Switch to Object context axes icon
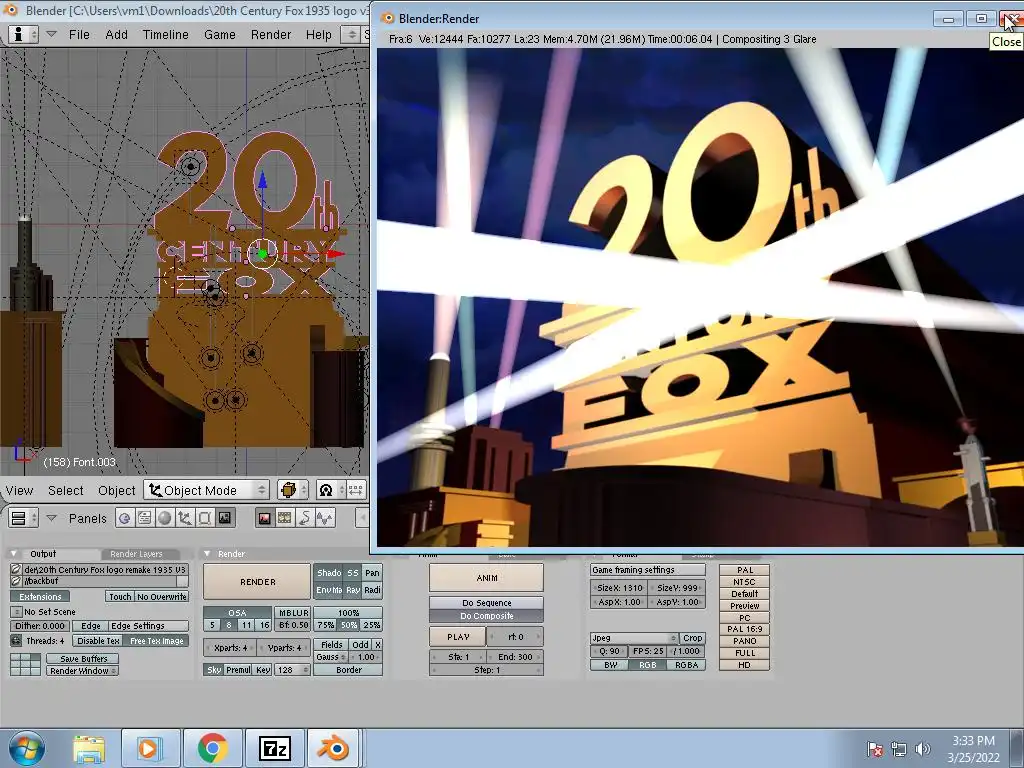This screenshot has height=768, width=1024. coord(185,518)
